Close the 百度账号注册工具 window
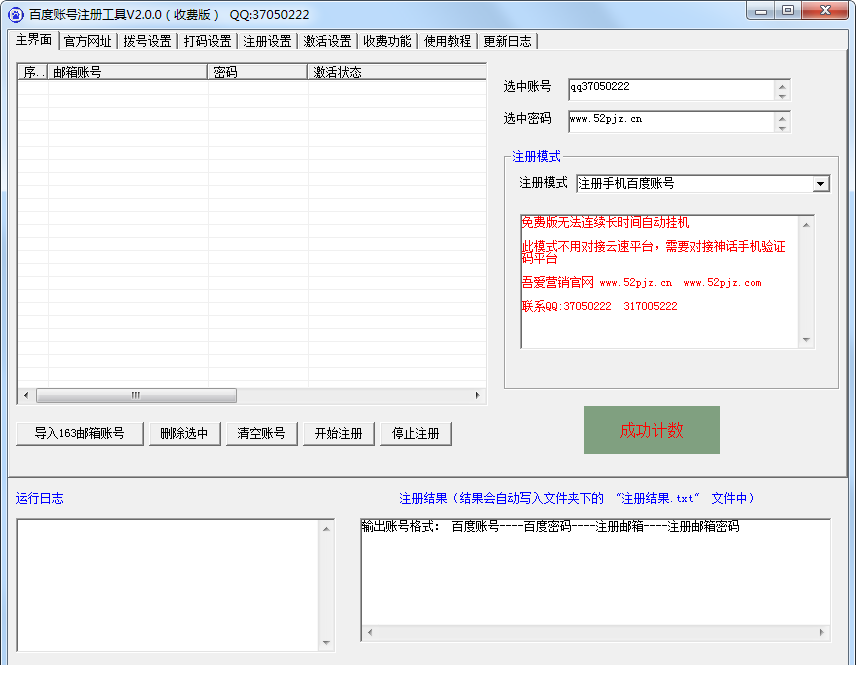 [x=825, y=11]
